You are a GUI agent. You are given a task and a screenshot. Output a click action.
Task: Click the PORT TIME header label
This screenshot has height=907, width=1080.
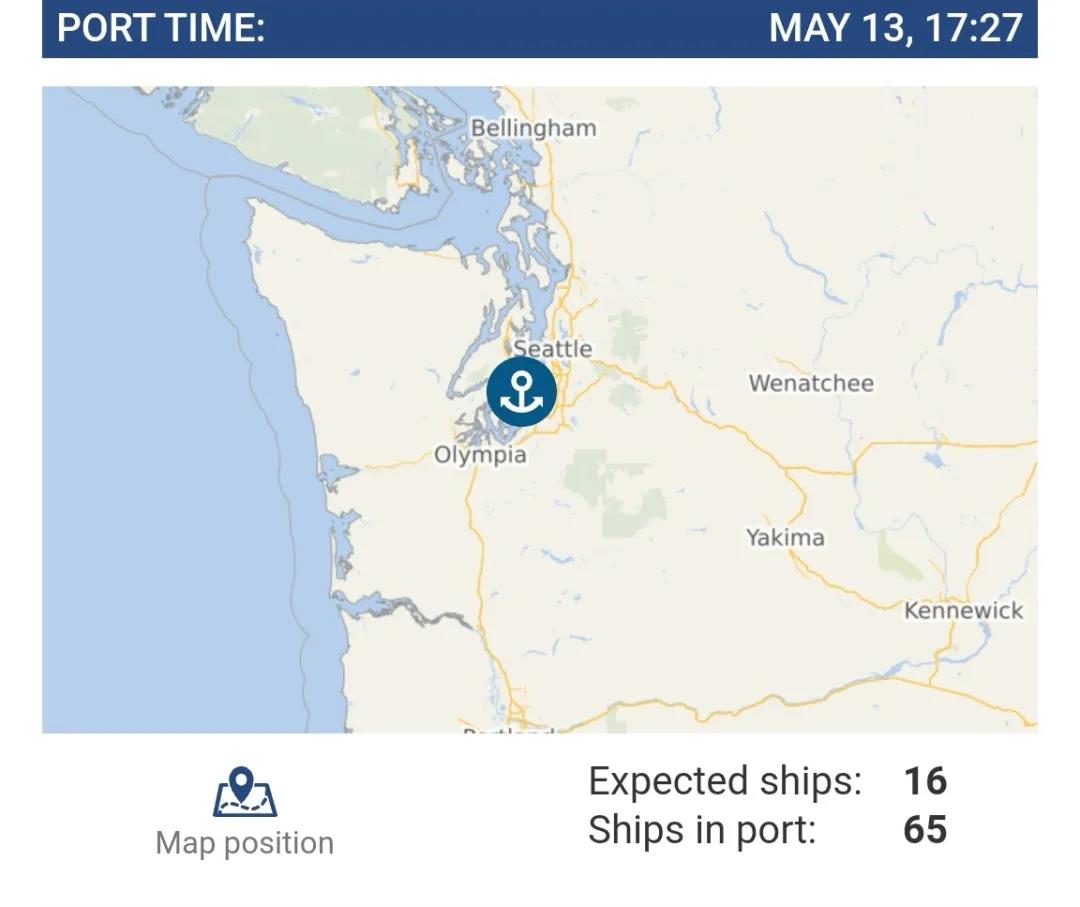tap(161, 28)
